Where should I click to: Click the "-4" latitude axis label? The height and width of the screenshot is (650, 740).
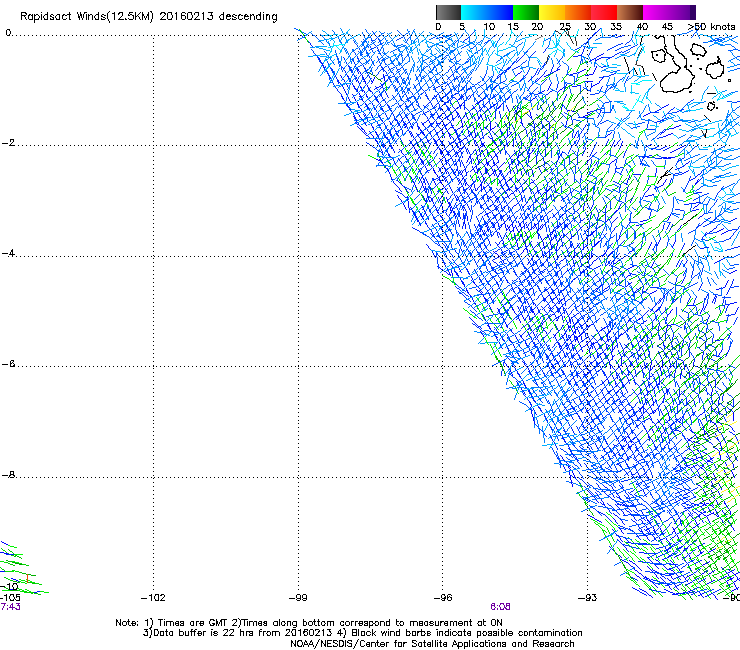pos(8,253)
